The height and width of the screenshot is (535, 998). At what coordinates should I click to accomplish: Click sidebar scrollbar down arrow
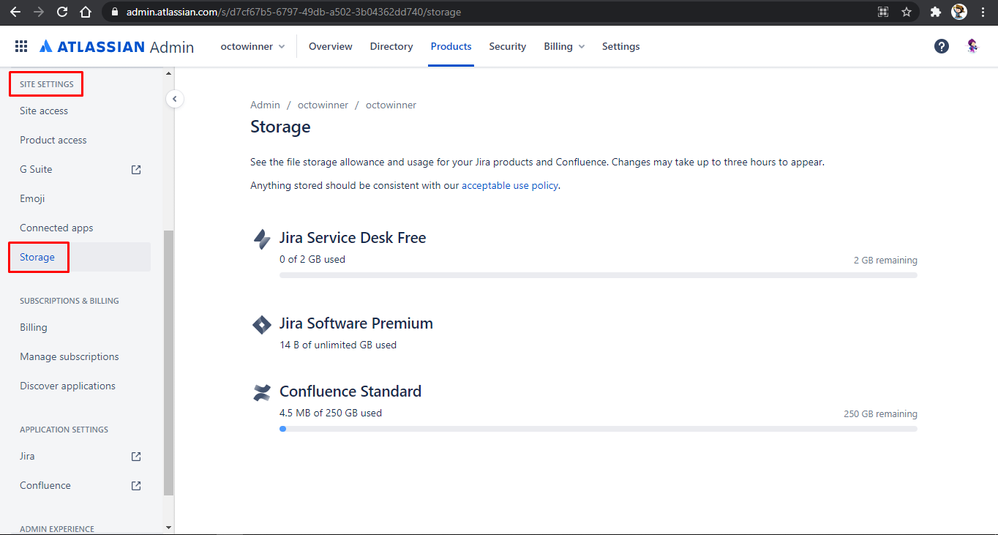[x=169, y=527]
